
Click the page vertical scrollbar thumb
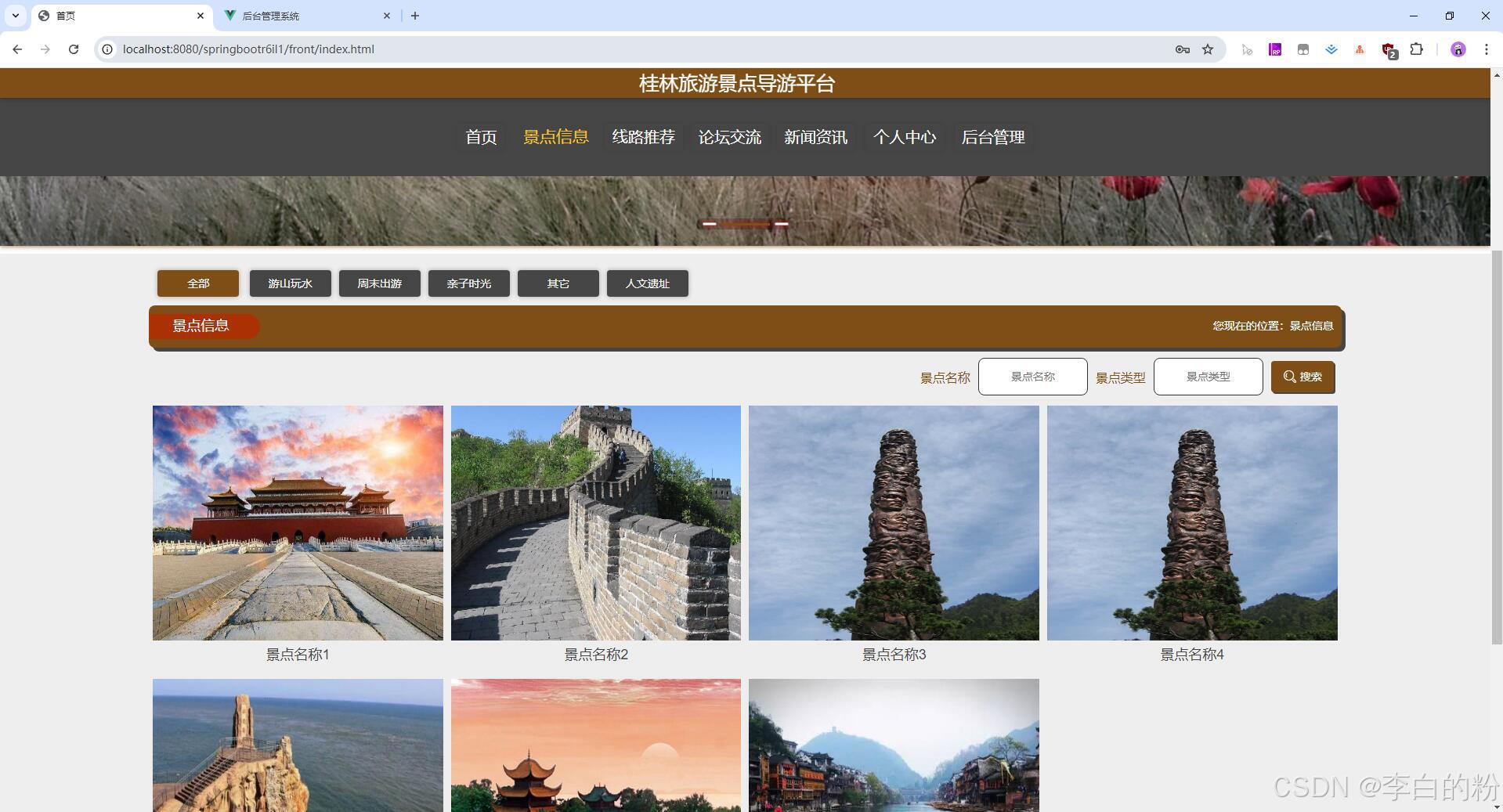point(1497,446)
